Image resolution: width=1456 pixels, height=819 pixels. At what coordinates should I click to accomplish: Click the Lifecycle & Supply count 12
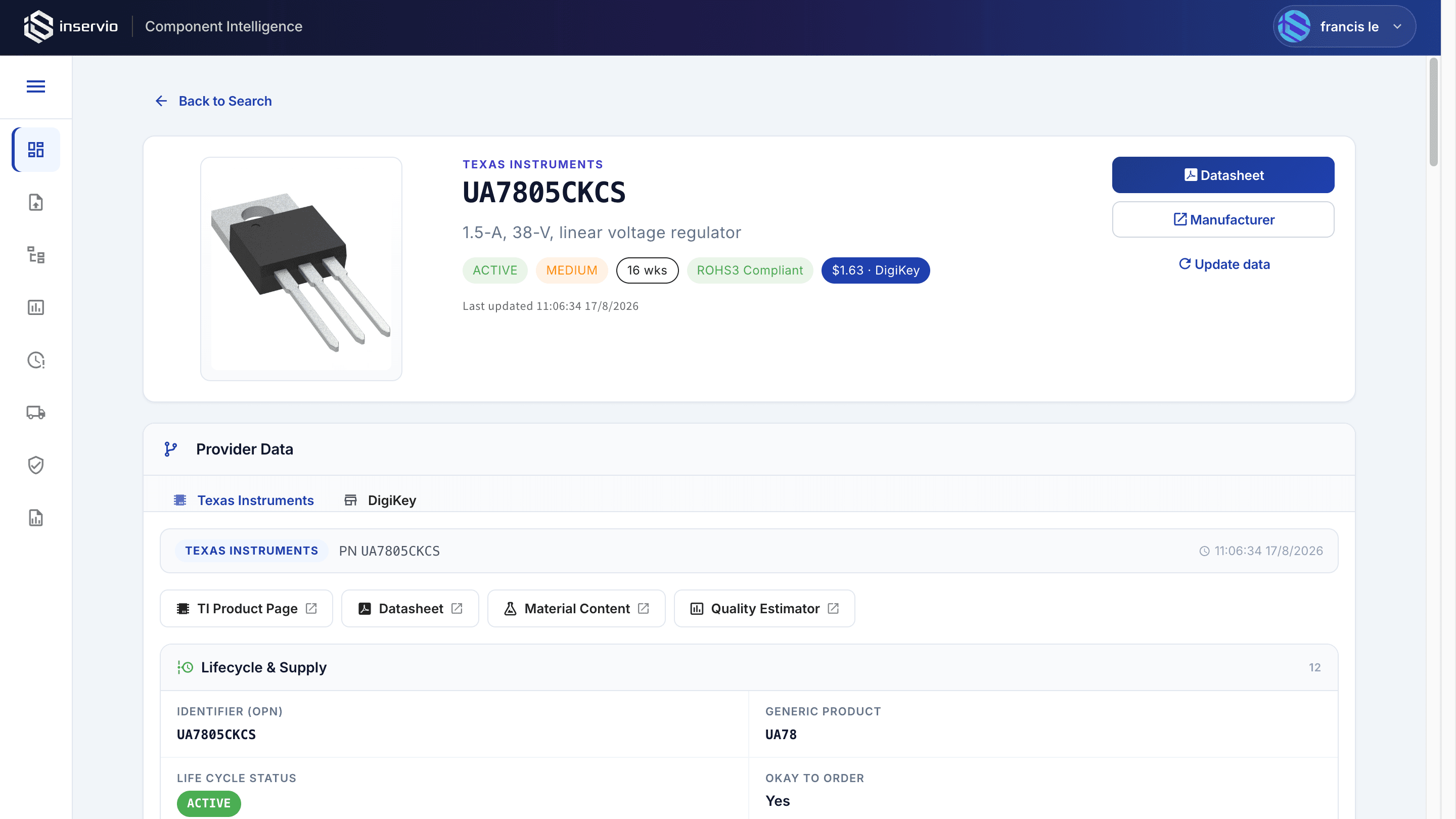(x=1314, y=667)
